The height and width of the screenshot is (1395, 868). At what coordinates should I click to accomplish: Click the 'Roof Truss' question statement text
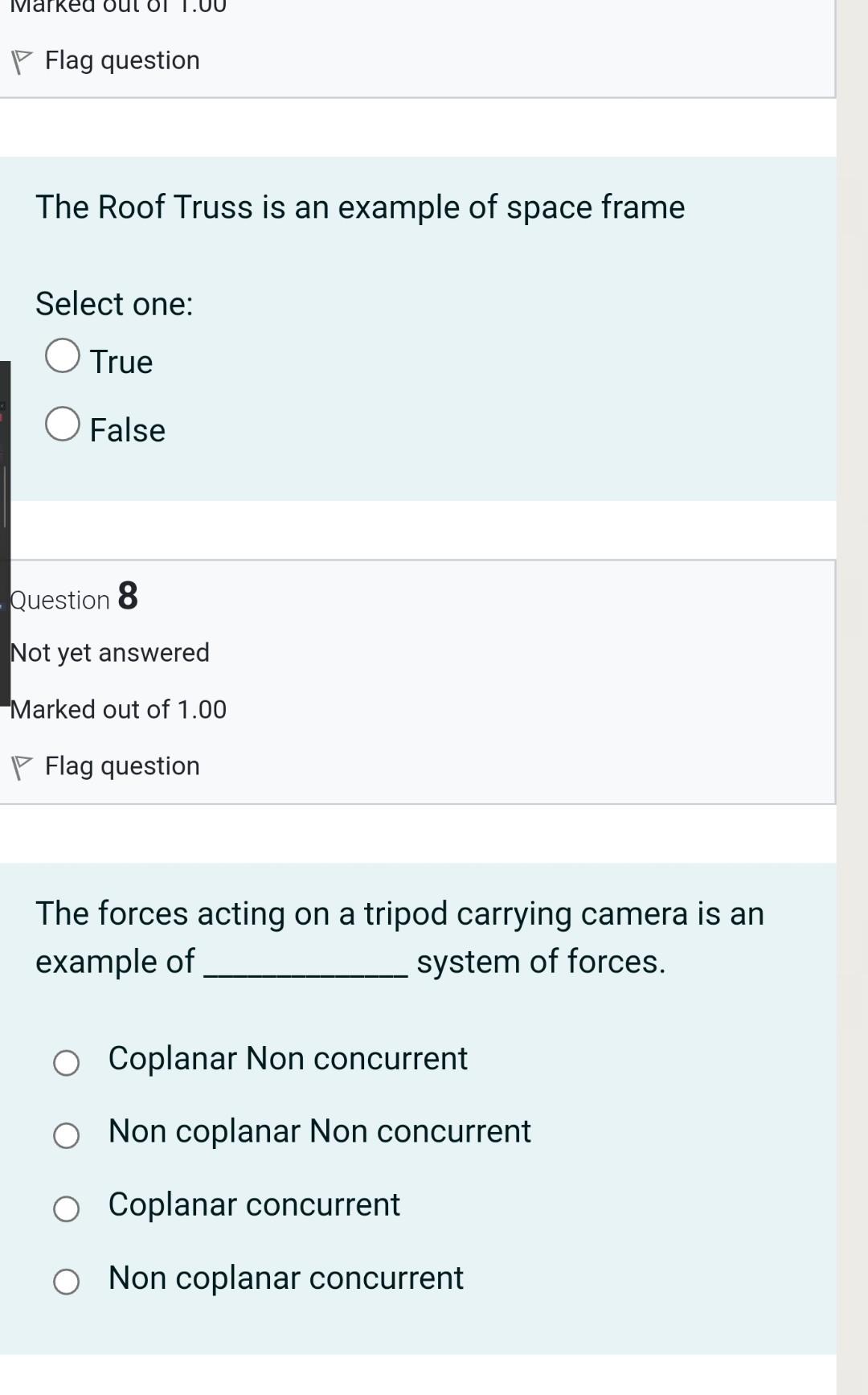click(x=360, y=207)
